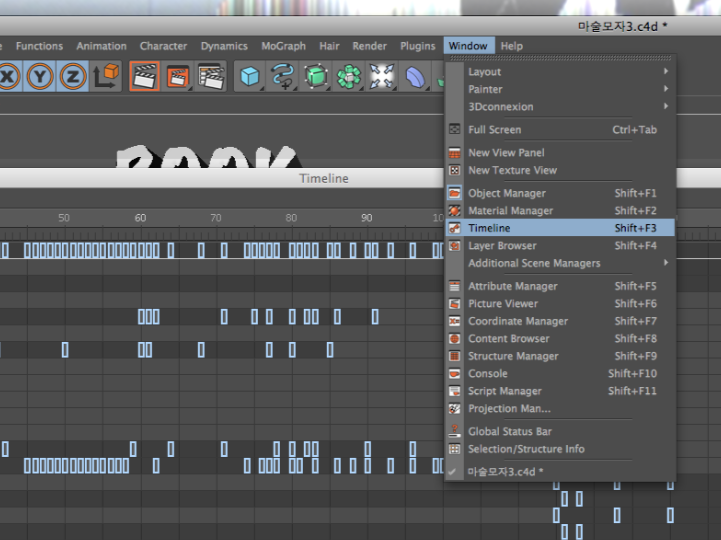Select the Spline drawing tool
This screenshot has width=721, height=540.
pos(283,76)
